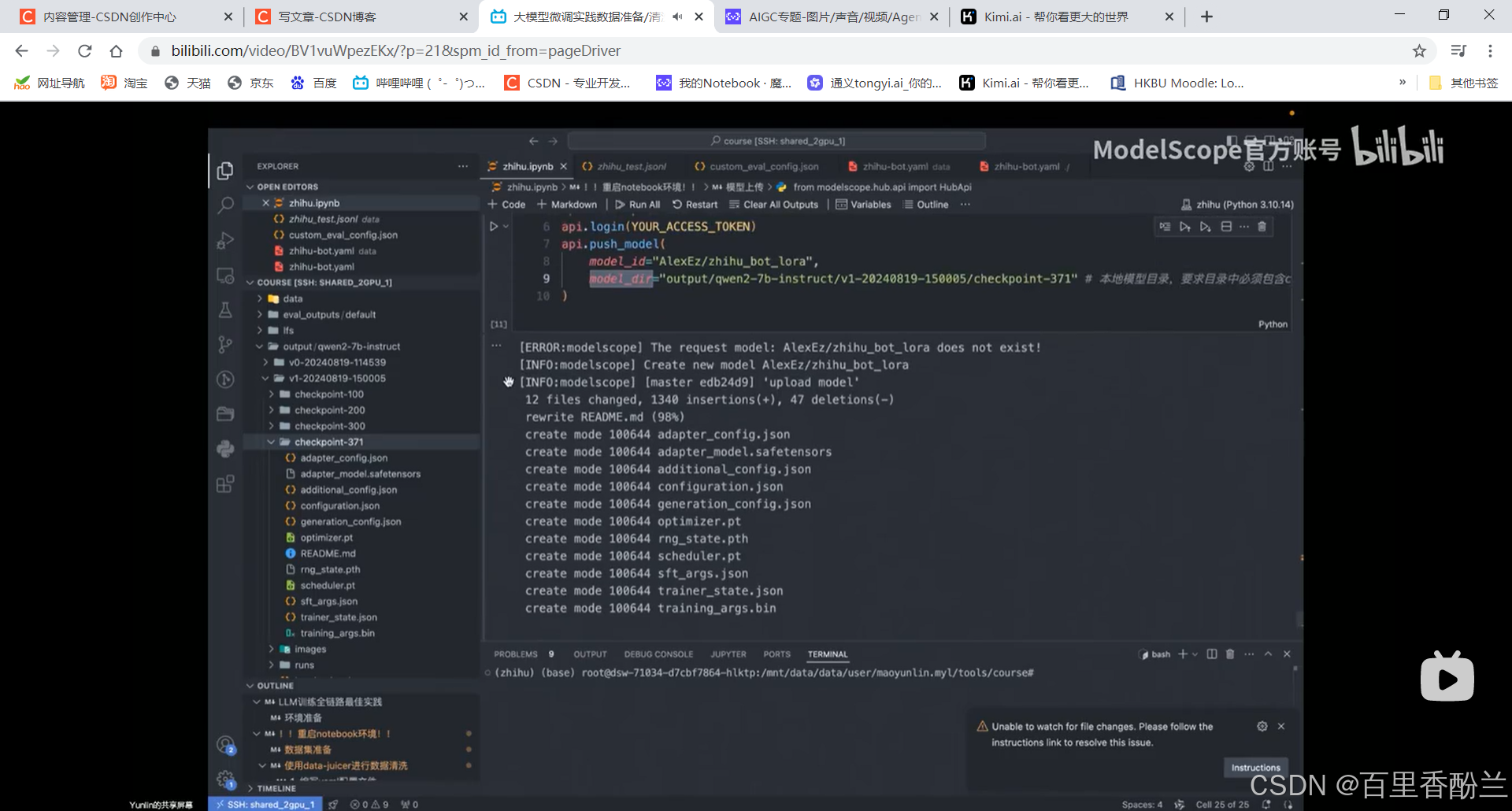
Task: Bookmark this page with star icon
Action: click(x=1419, y=51)
